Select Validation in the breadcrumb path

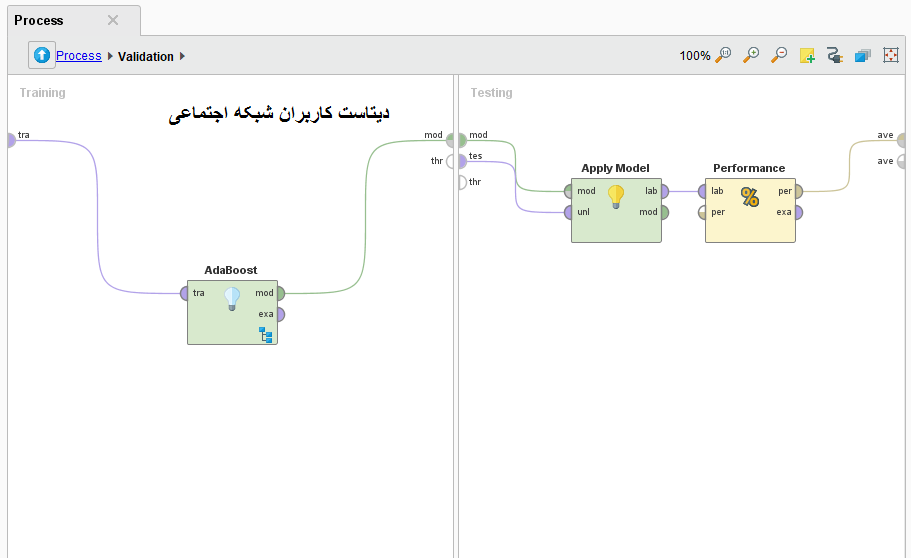(145, 57)
